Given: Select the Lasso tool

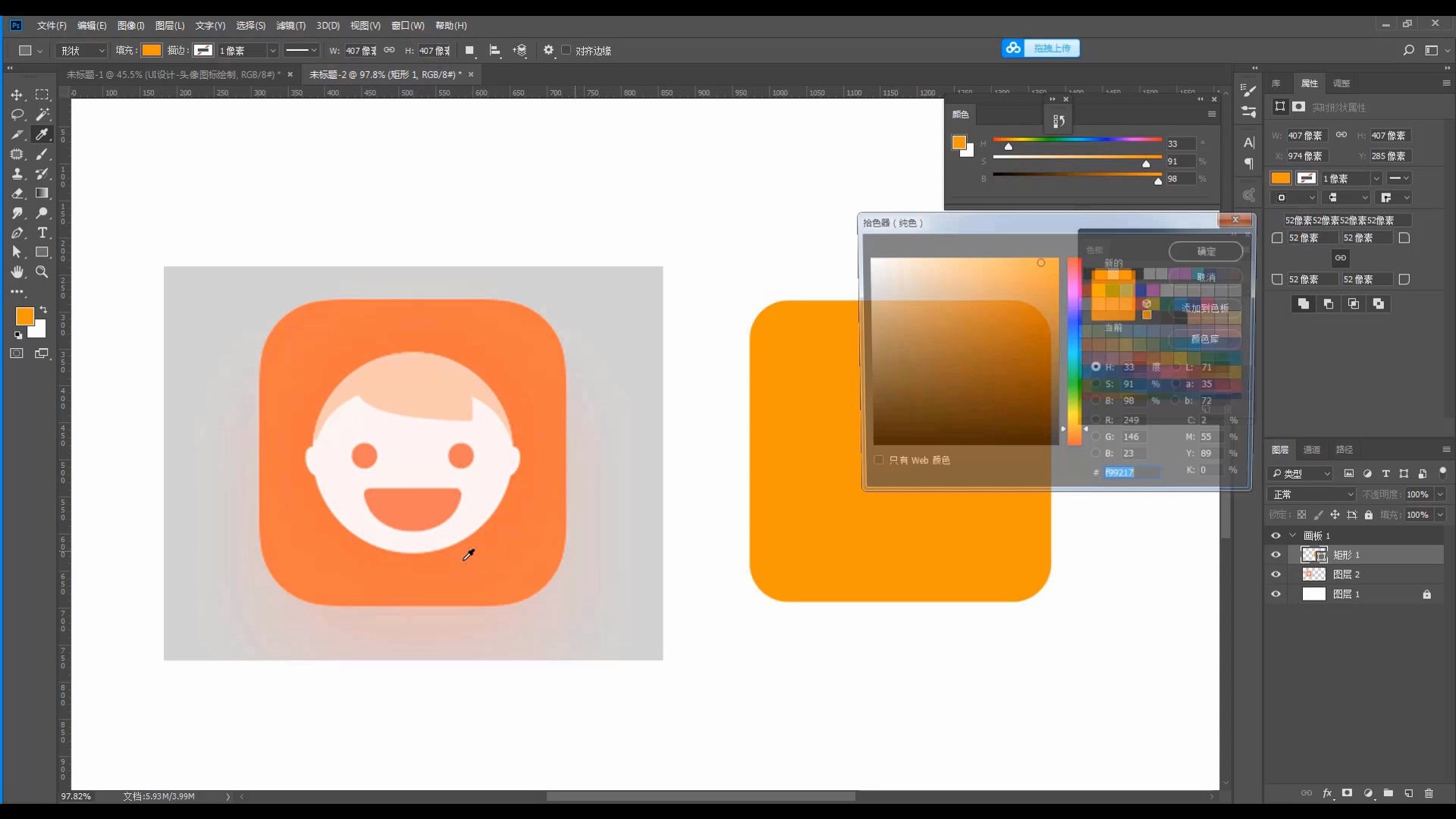Looking at the screenshot, I should coord(17,115).
